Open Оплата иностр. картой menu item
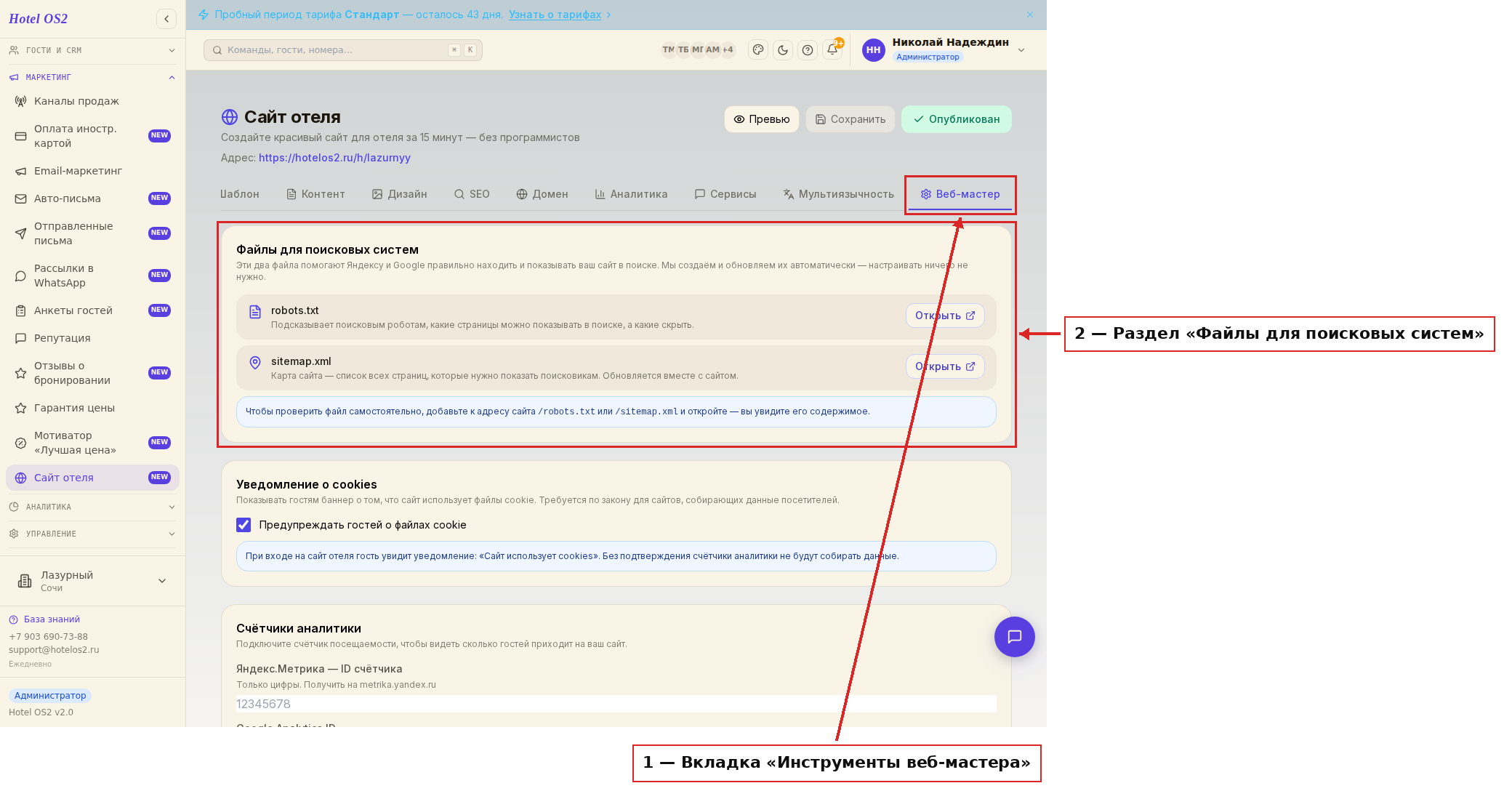The height and width of the screenshot is (799, 1512). (x=92, y=136)
